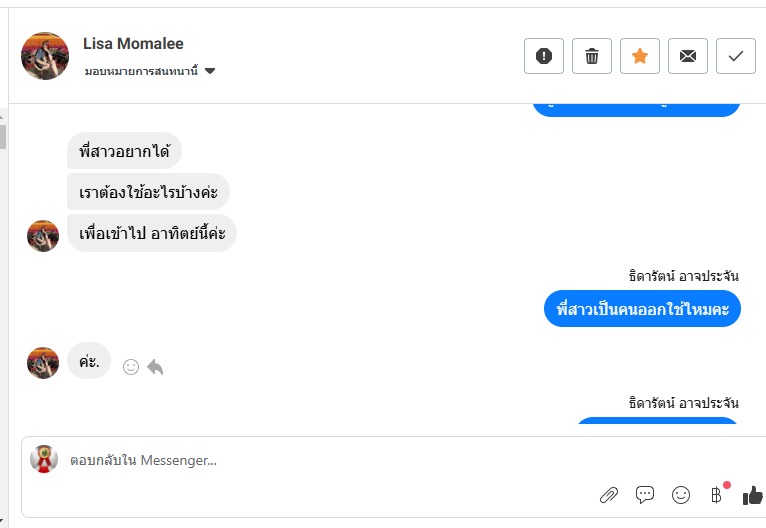Reply to the ค่ะ. message

(x=155, y=367)
